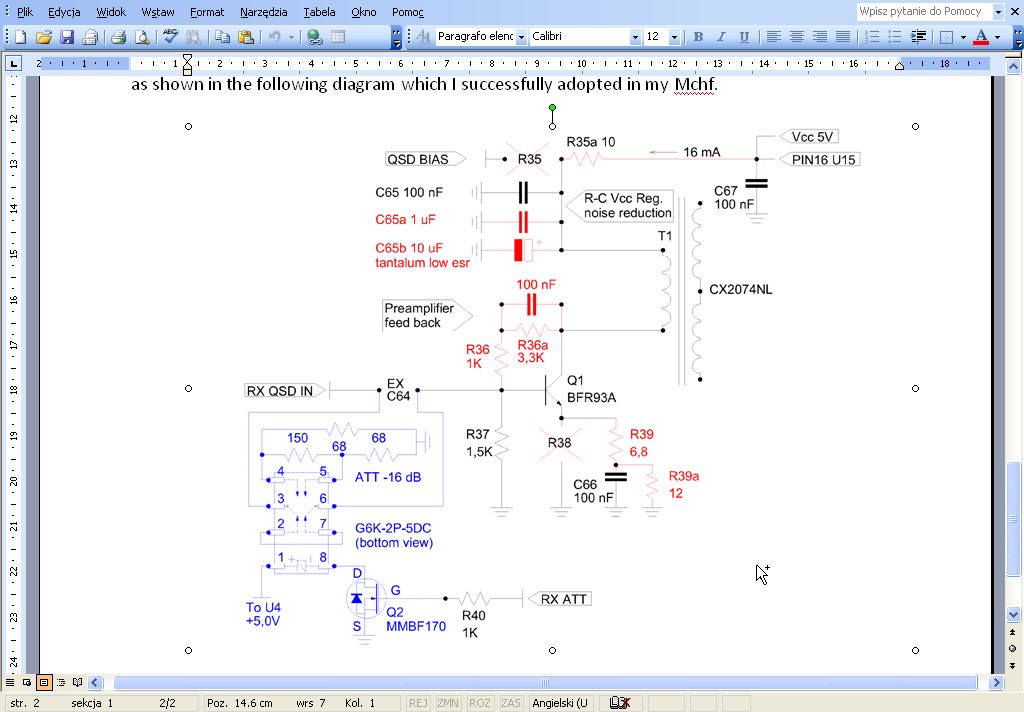Expand the Calibri font name dropdown
Image resolution: width=1024 pixels, height=712 pixels.
point(635,37)
